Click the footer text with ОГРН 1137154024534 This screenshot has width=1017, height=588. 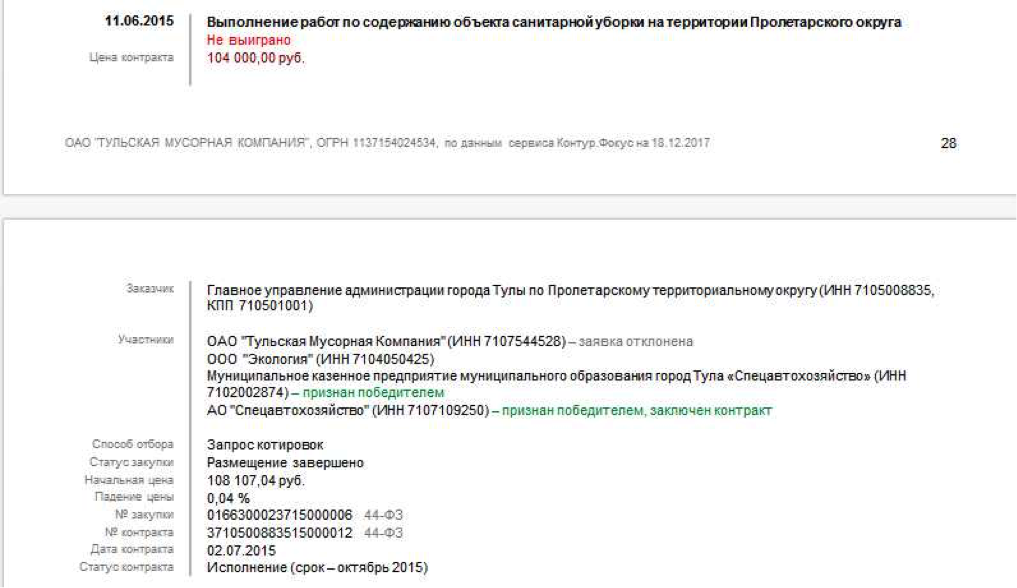pos(386,144)
